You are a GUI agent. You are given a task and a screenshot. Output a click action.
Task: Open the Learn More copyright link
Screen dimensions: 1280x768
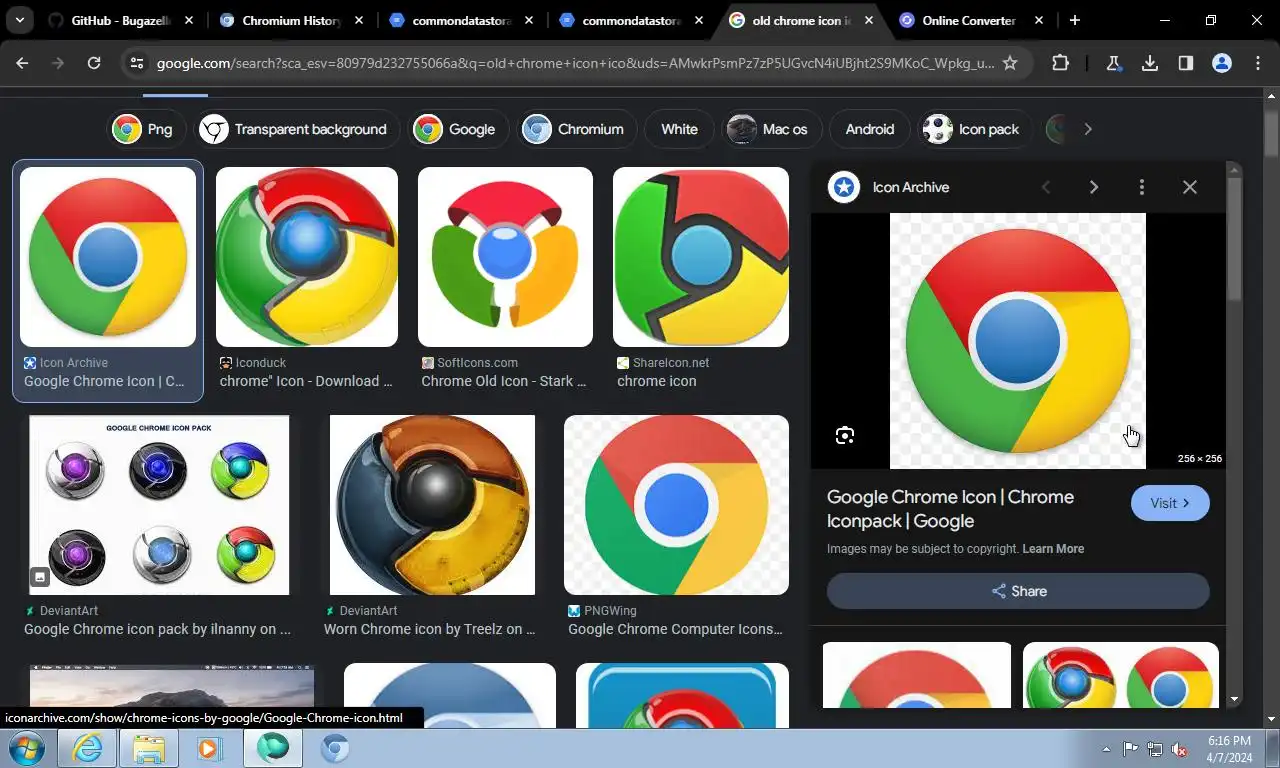(x=1053, y=549)
